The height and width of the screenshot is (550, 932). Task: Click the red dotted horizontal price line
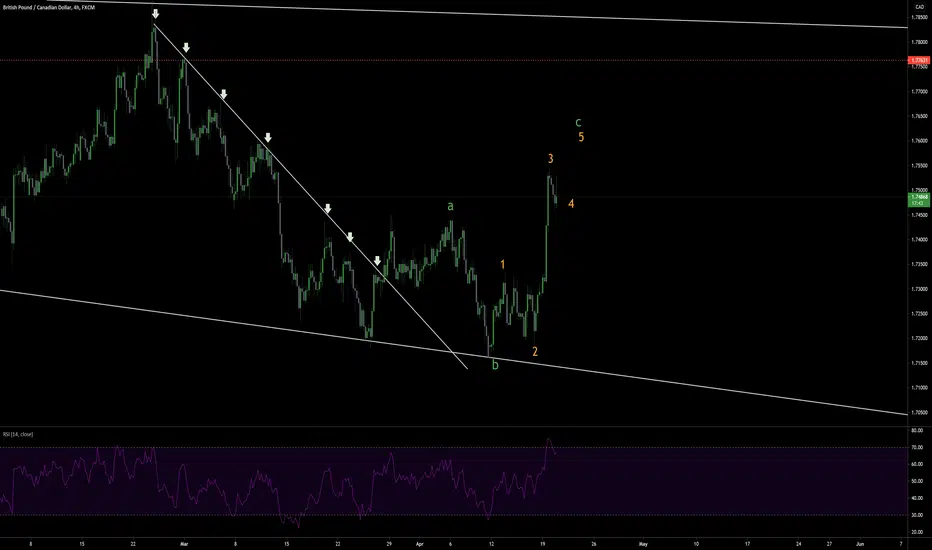(x=454, y=60)
